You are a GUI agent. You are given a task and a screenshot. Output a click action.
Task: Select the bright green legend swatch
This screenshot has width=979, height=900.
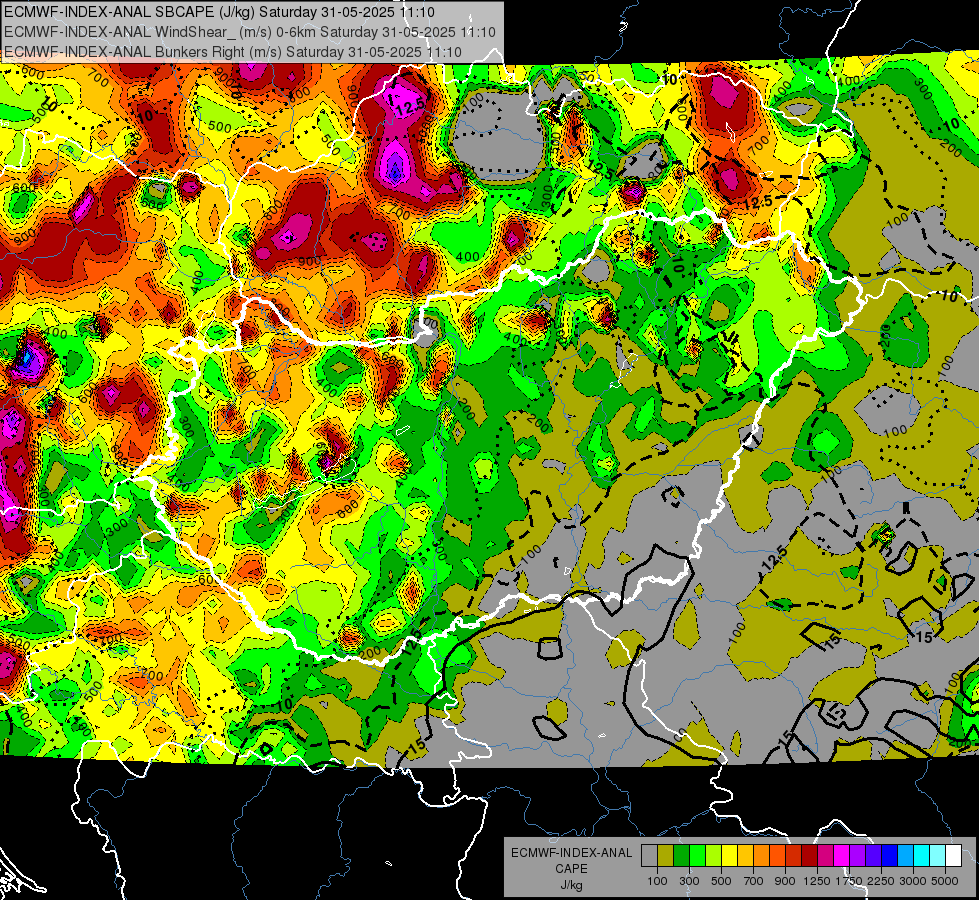click(697, 856)
